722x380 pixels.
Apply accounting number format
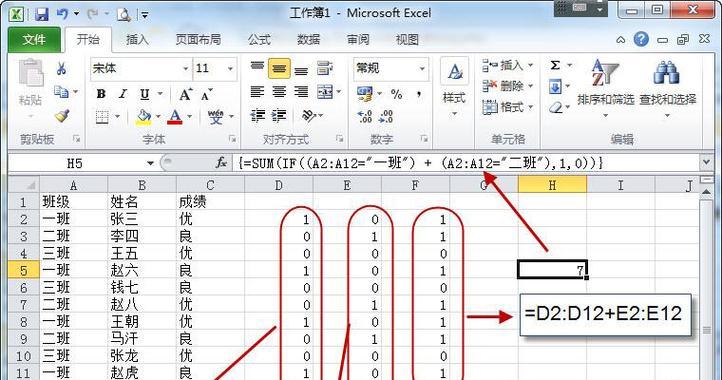click(x=365, y=94)
